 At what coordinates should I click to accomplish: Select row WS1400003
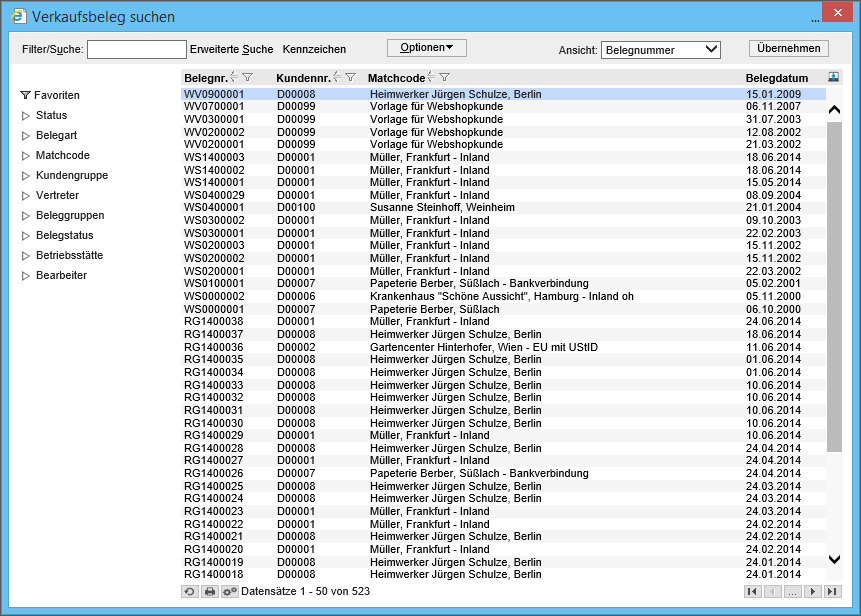(x=504, y=157)
